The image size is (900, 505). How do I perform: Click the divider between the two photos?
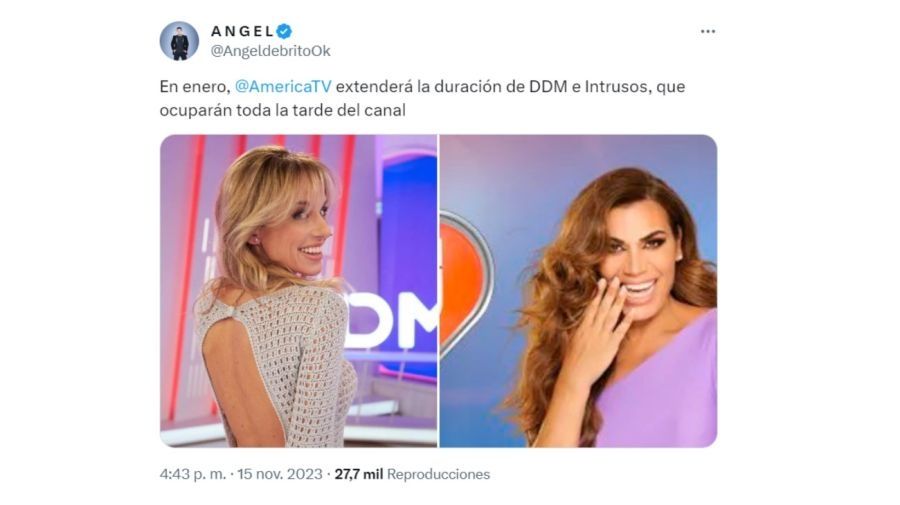tap(439, 291)
